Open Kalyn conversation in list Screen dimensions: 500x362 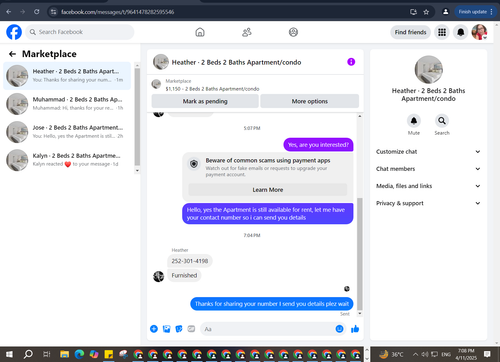tap(67, 160)
